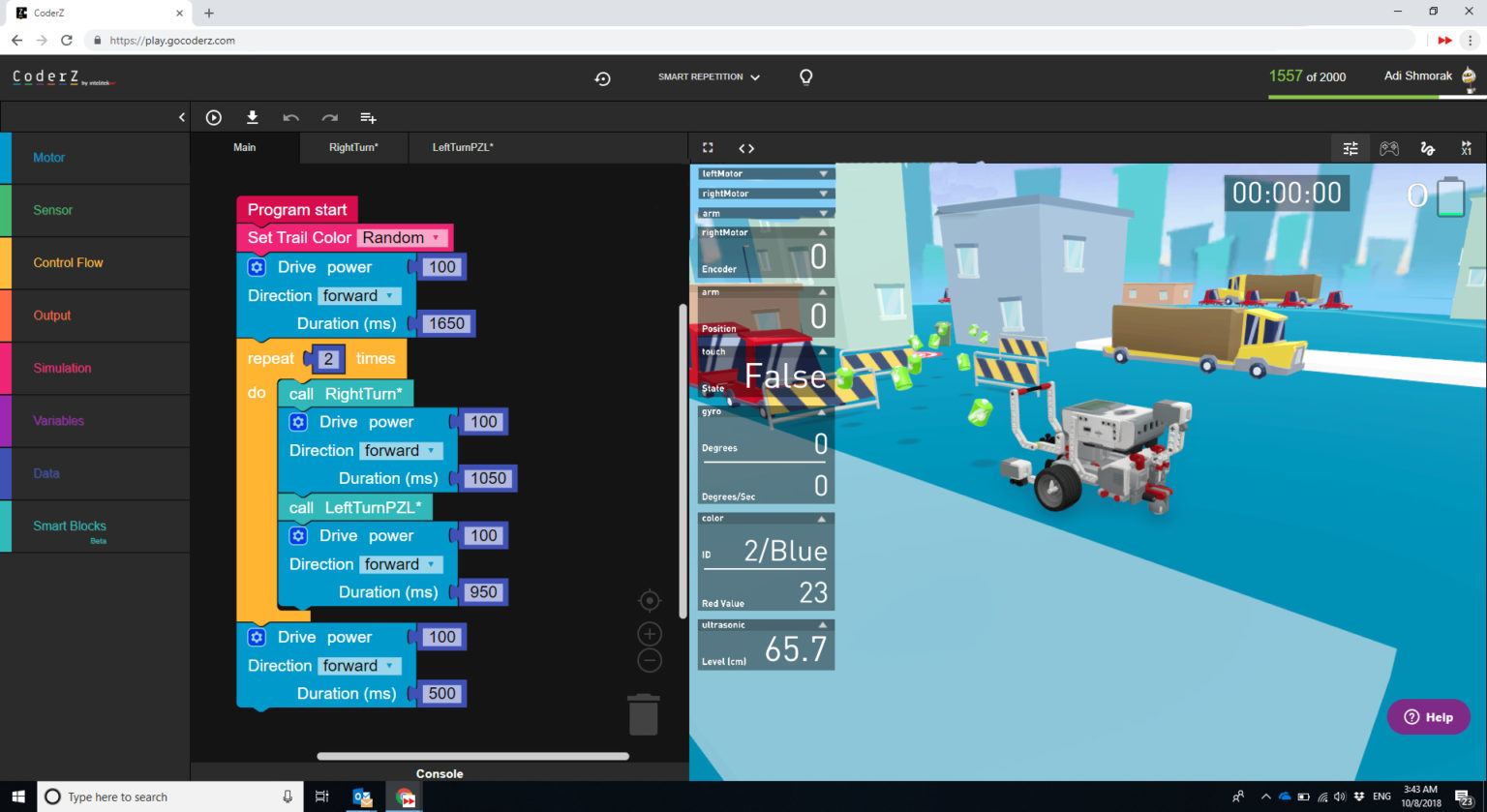The image size is (1487, 812).
Task: Open simulation settings sliders icon
Action: point(1350,147)
